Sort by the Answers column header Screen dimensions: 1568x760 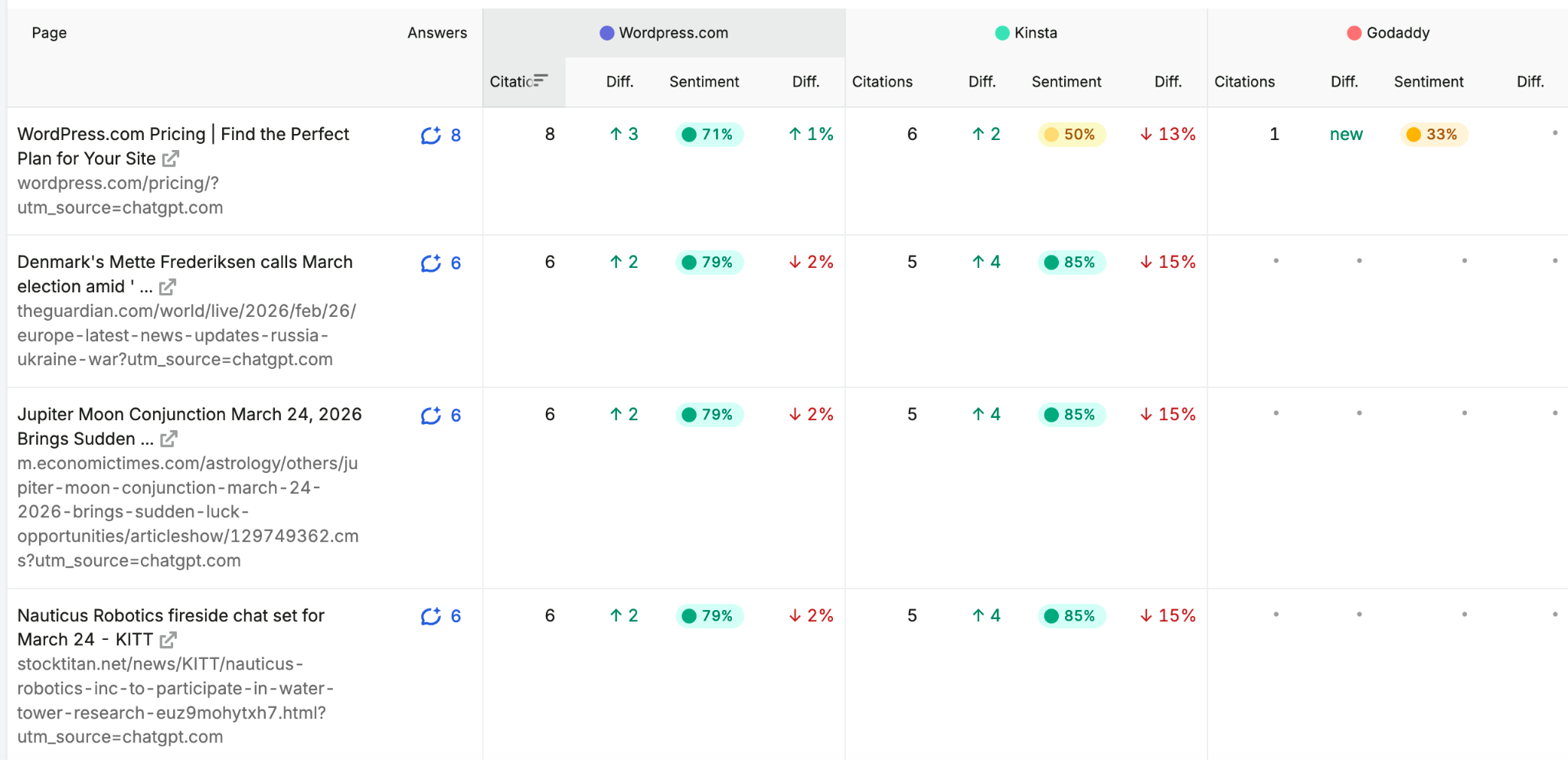pos(437,33)
